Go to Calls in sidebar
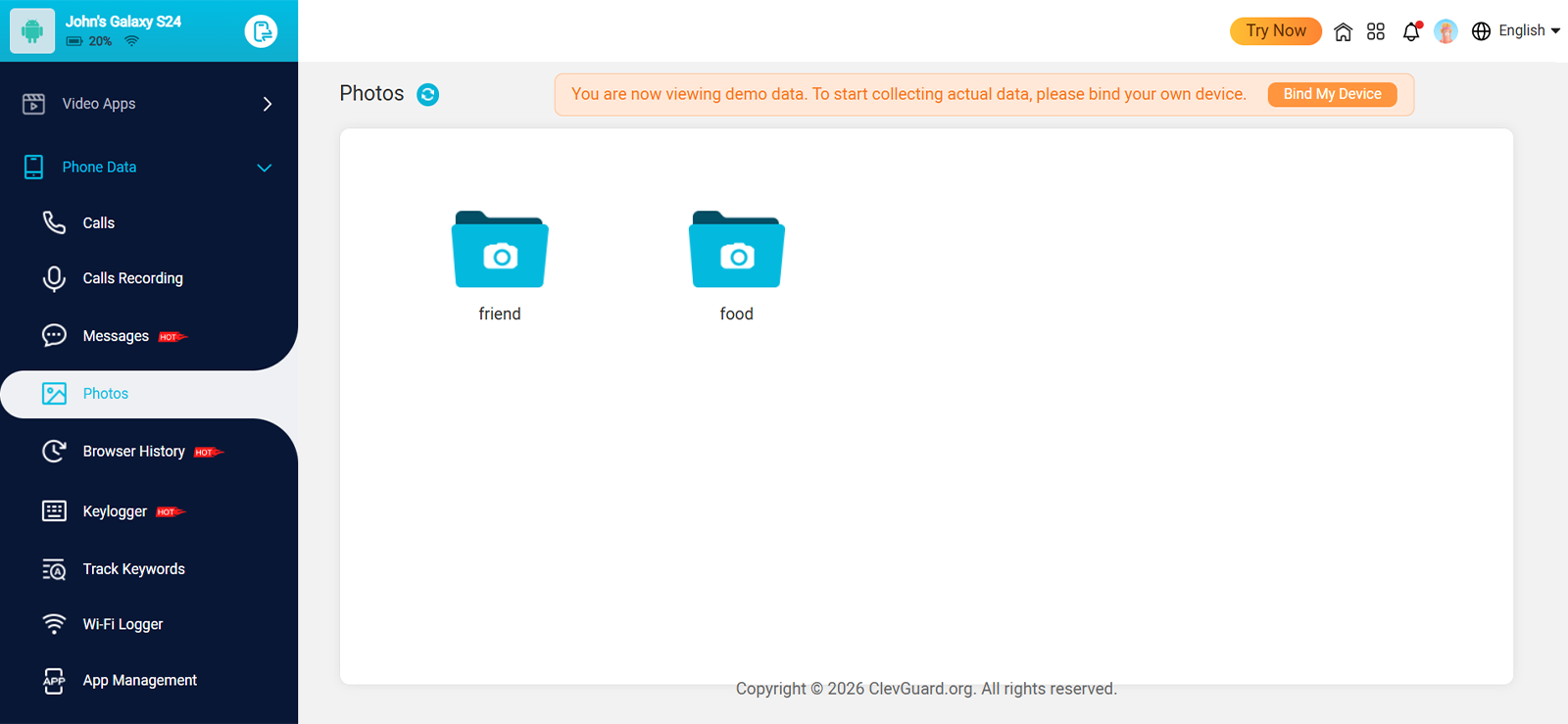This screenshot has height=724, width=1568. pos(99,223)
